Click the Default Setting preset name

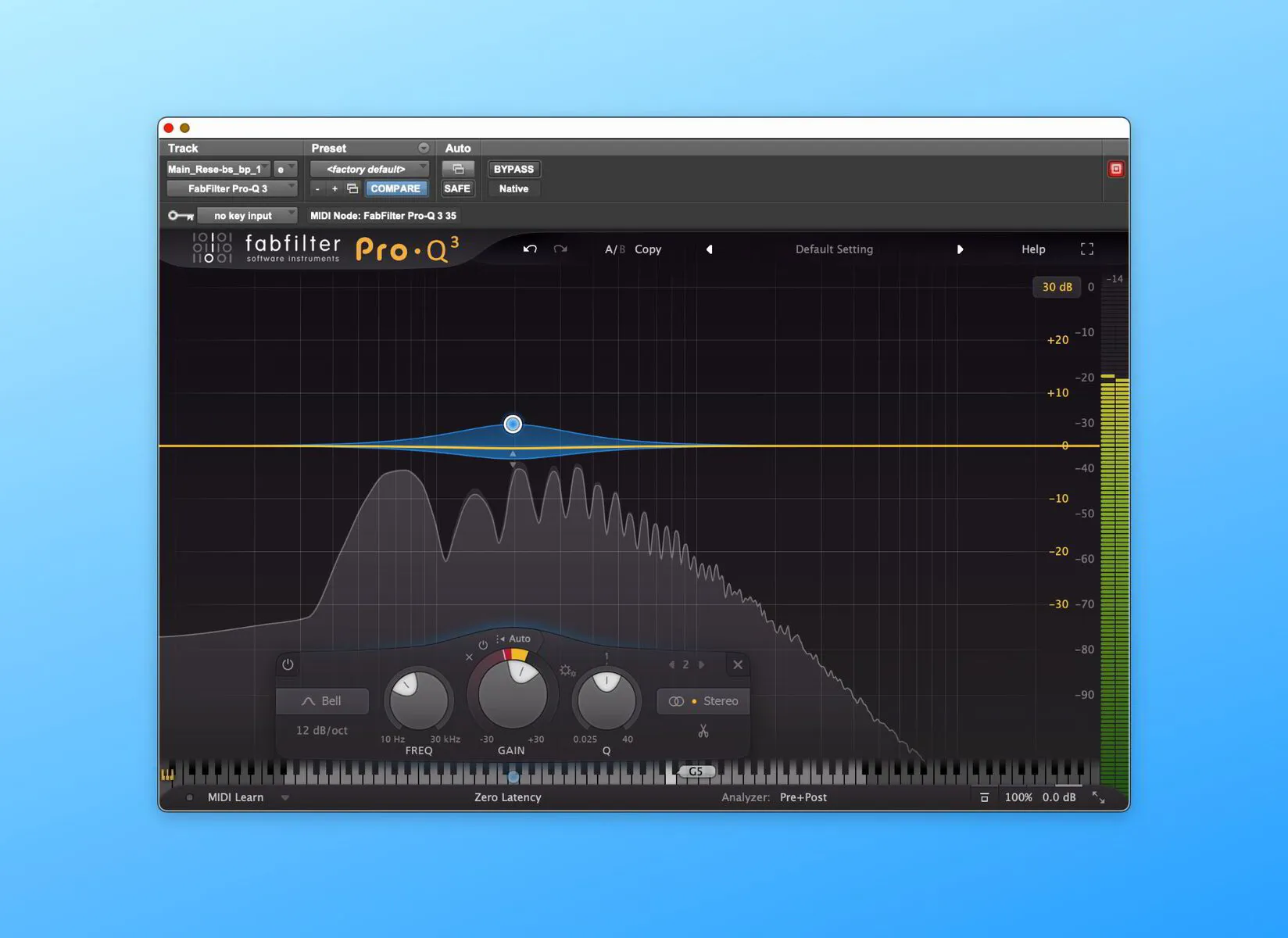pyautogui.click(x=833, y=249)
